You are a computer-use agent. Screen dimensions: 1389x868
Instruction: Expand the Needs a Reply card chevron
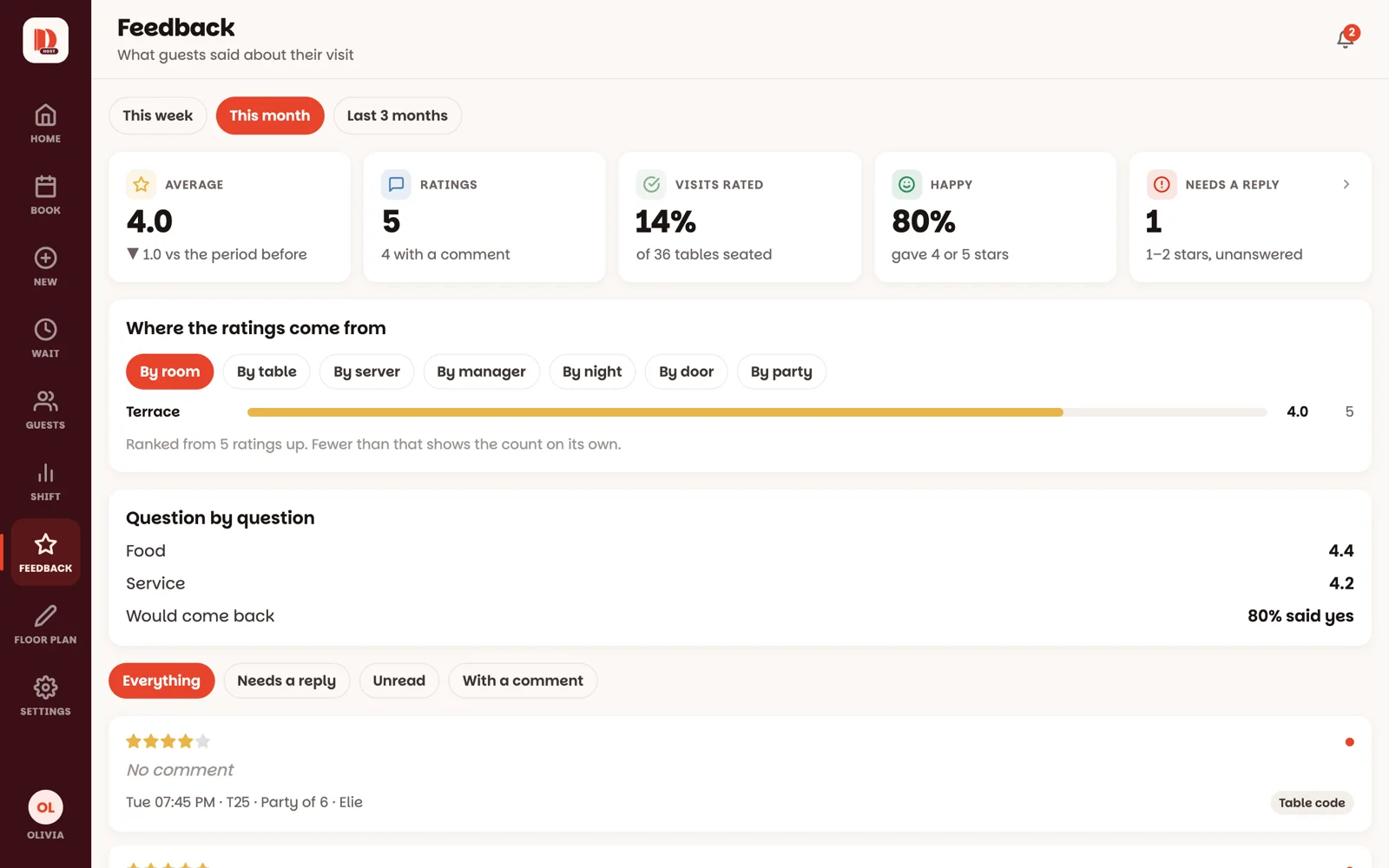pos(1346,184)
